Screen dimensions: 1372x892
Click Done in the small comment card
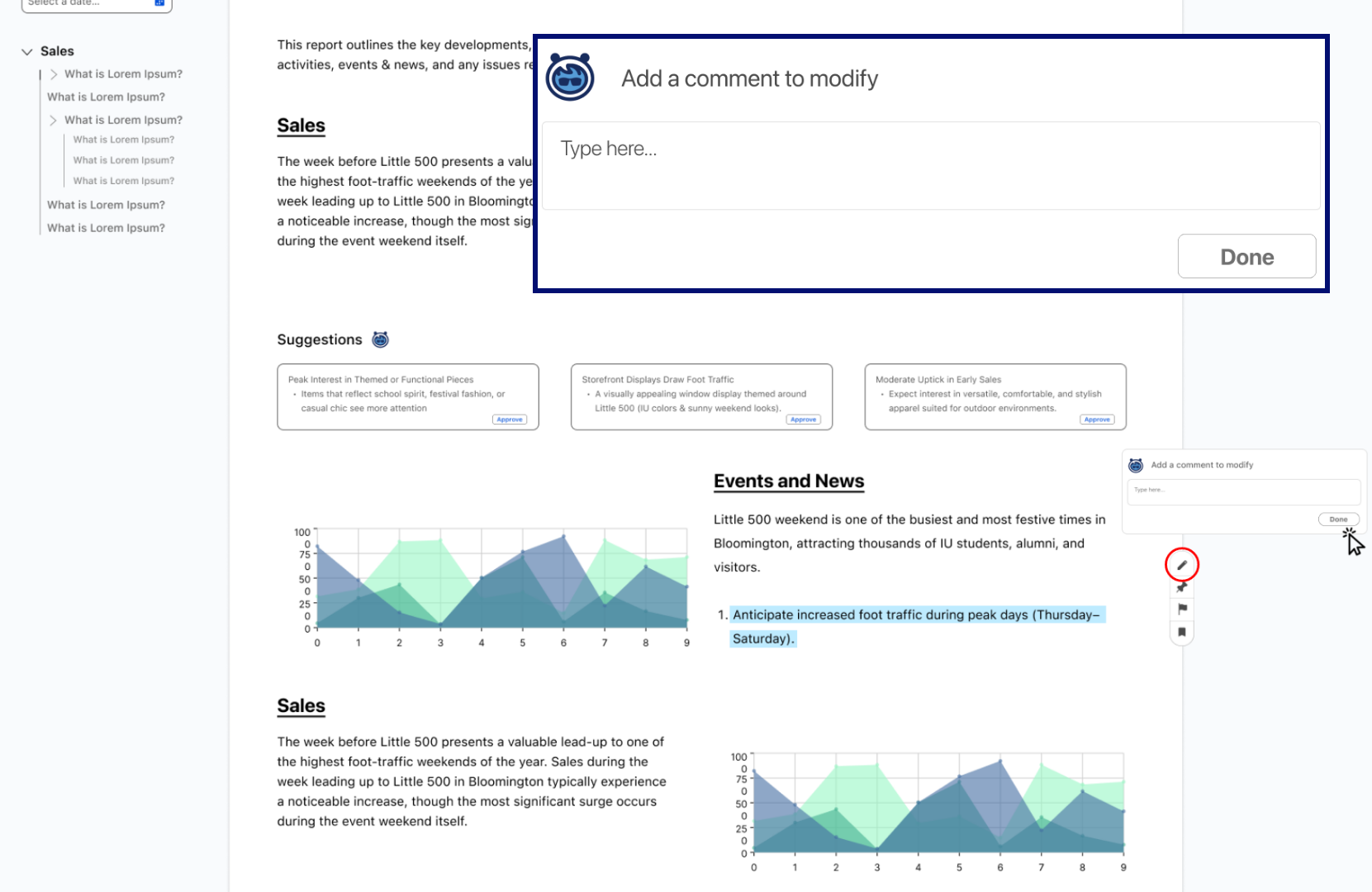[x=1338, y=520]
